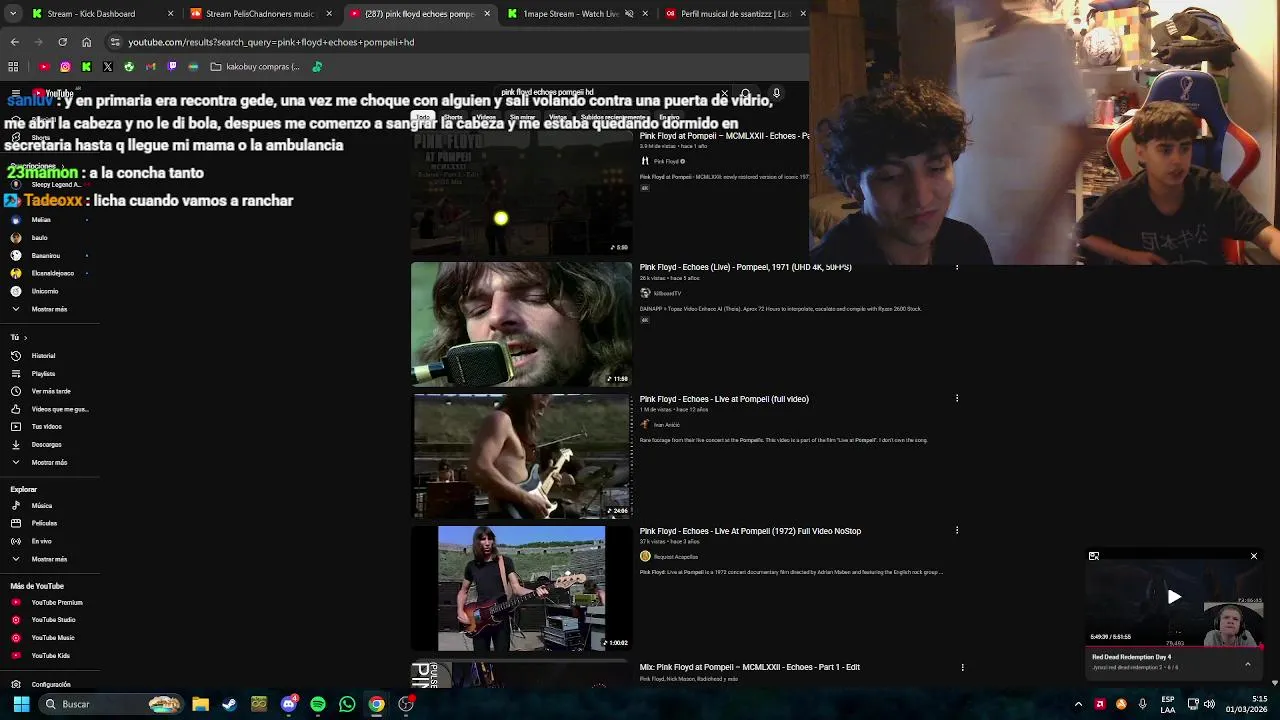Open the YouTube bookmark icon
The width and height of the screenshot is (1280, 720).
44,67
